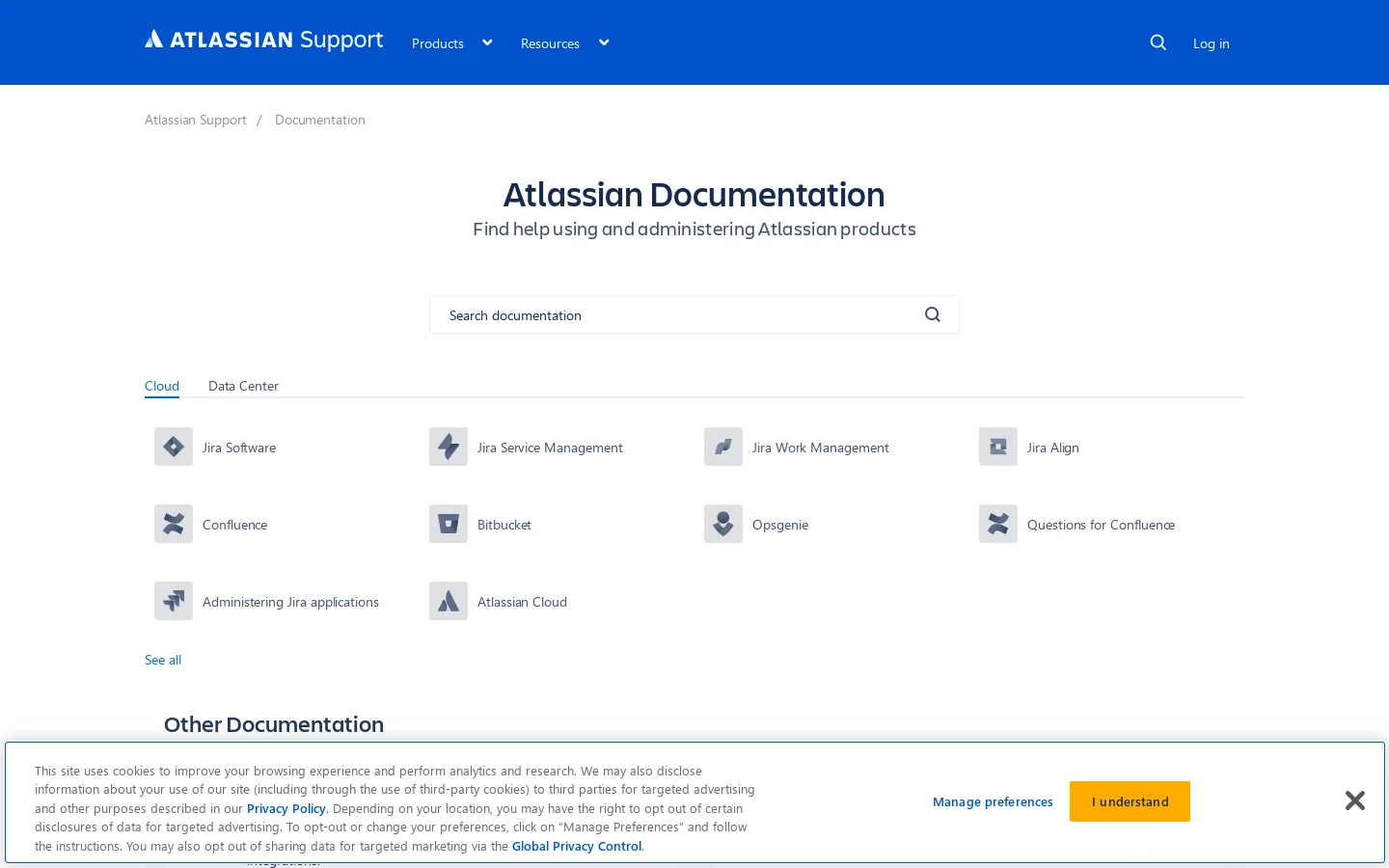Click the Documentation breadcrumb
The height and width of the screenshot is (868, 1389).
(320, 120)
